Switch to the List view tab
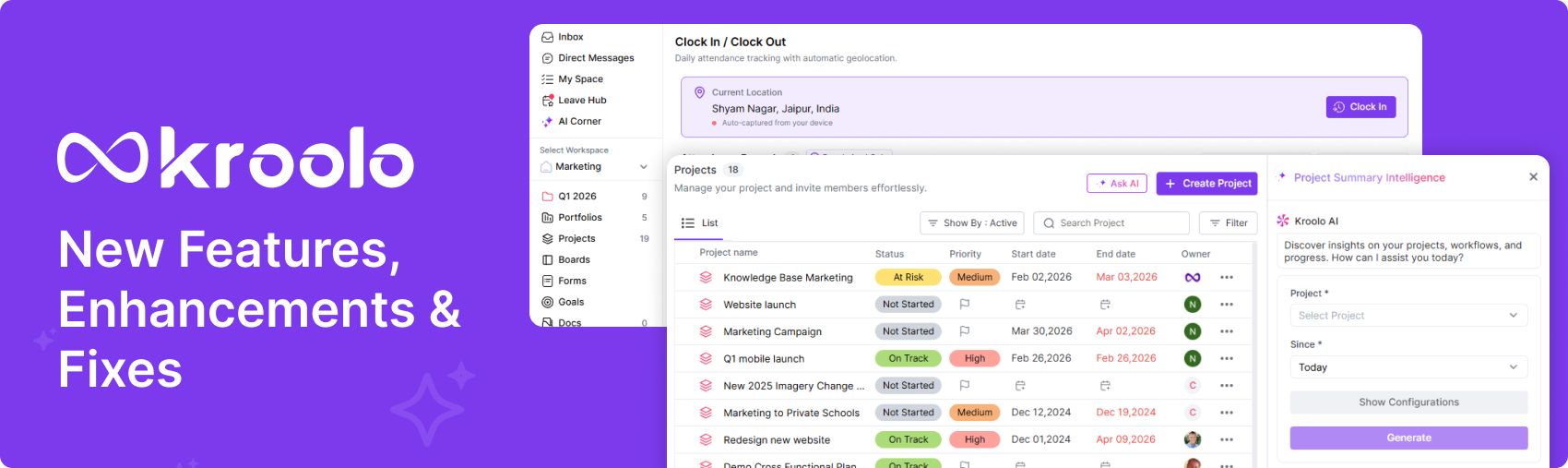The height and width of the screenshot is (468, 1568). point(699,223)
